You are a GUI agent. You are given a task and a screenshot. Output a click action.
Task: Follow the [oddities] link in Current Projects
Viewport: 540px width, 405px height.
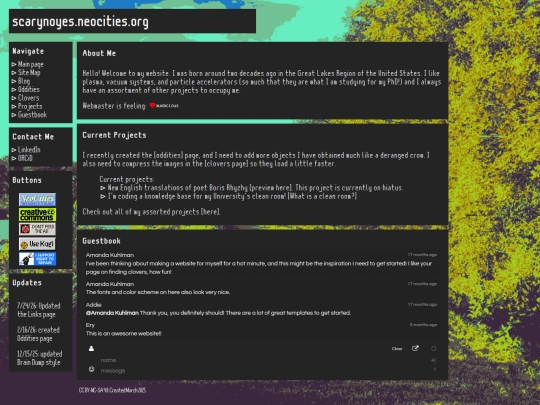[168, 155]
